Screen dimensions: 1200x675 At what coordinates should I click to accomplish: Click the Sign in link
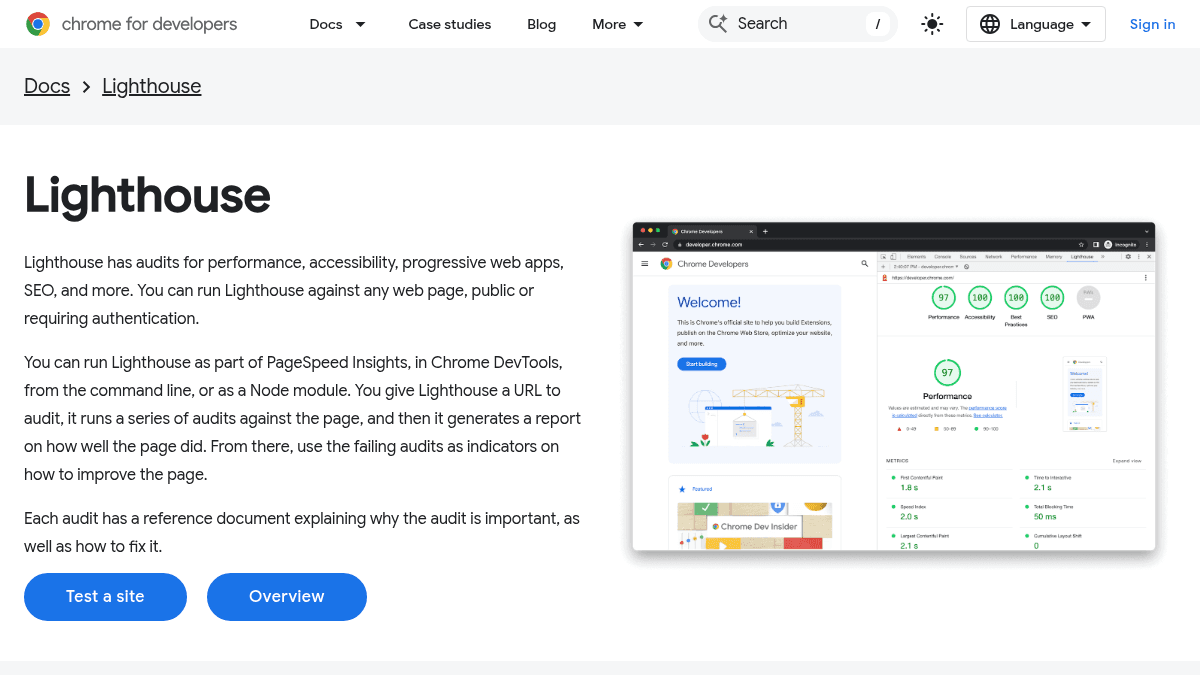click(1152, 24)
